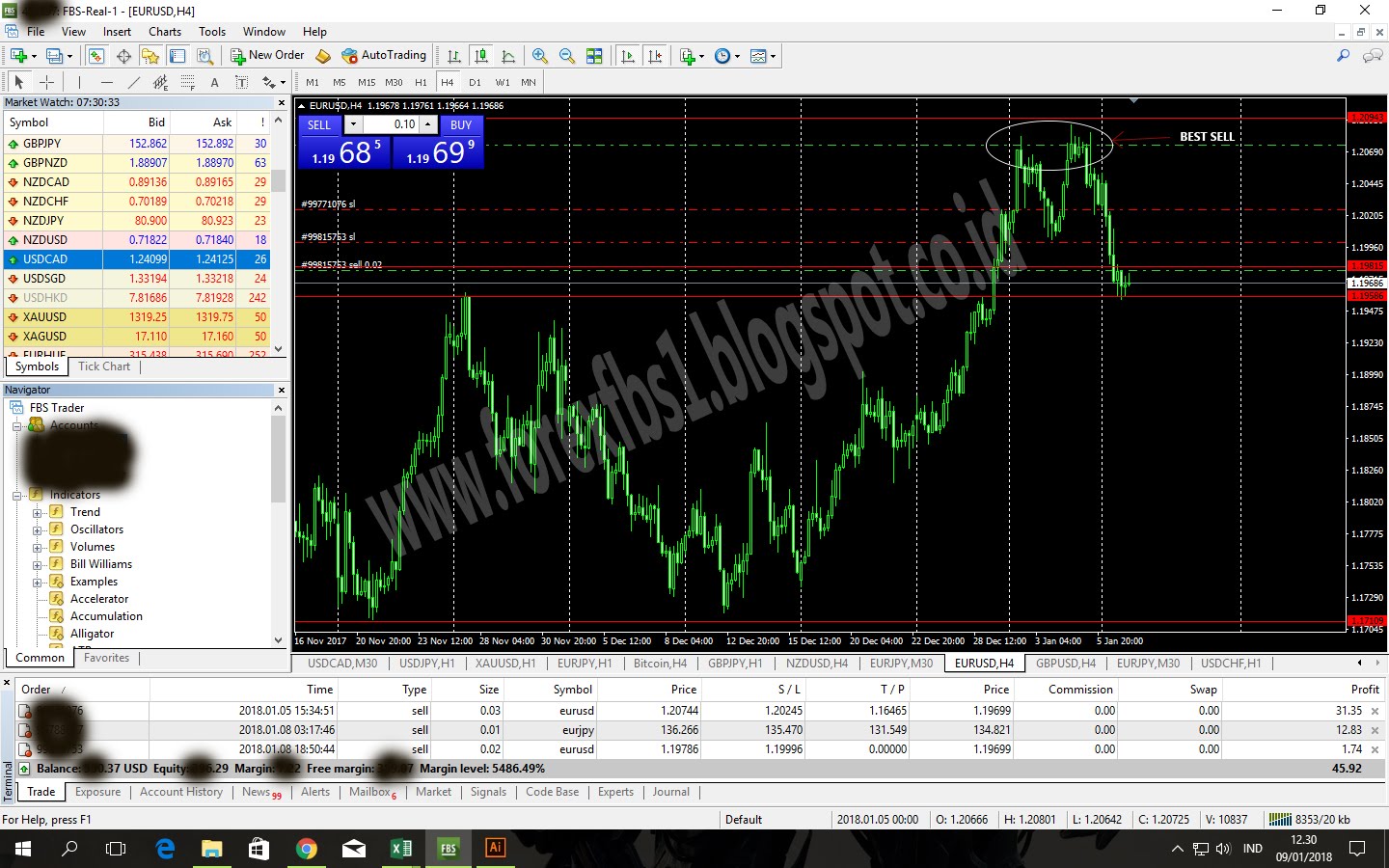Select the Fibonacci Retracement tool

(x=188, y=82)
